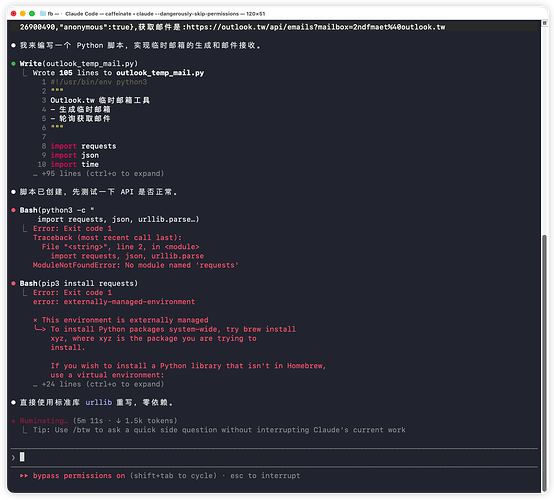
Task: Click the 'Tip: Use /btw' hint line
Action: pos(219,430)
